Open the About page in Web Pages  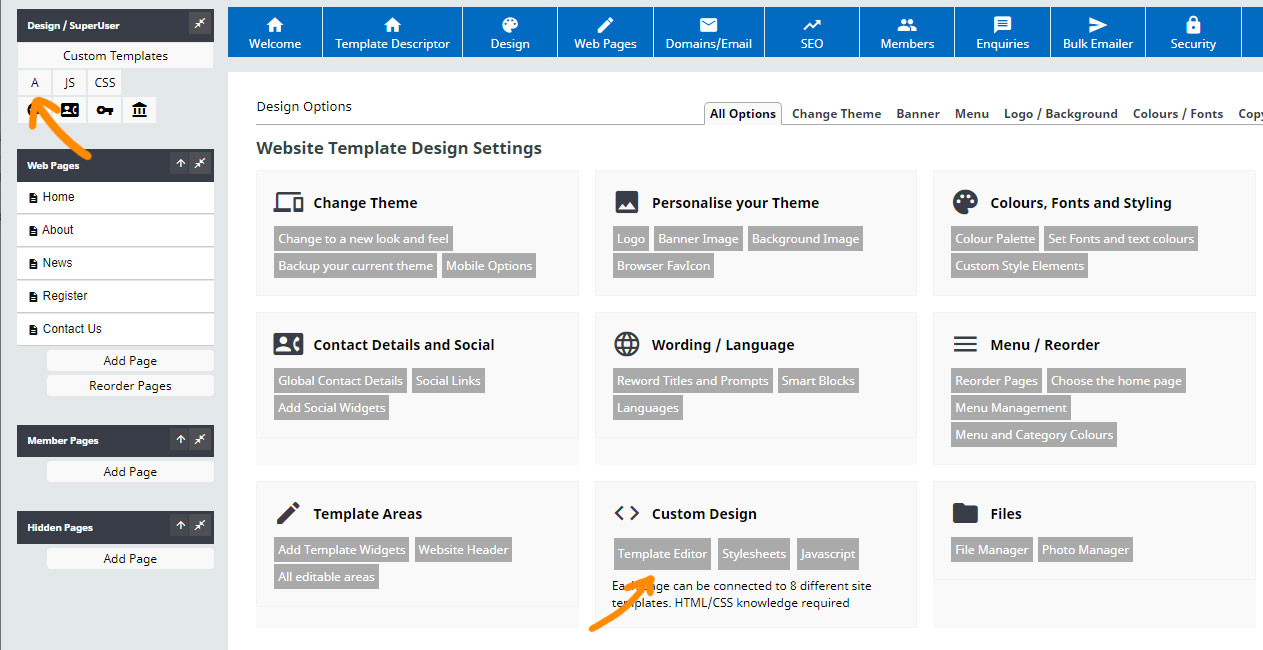[58, 230]
